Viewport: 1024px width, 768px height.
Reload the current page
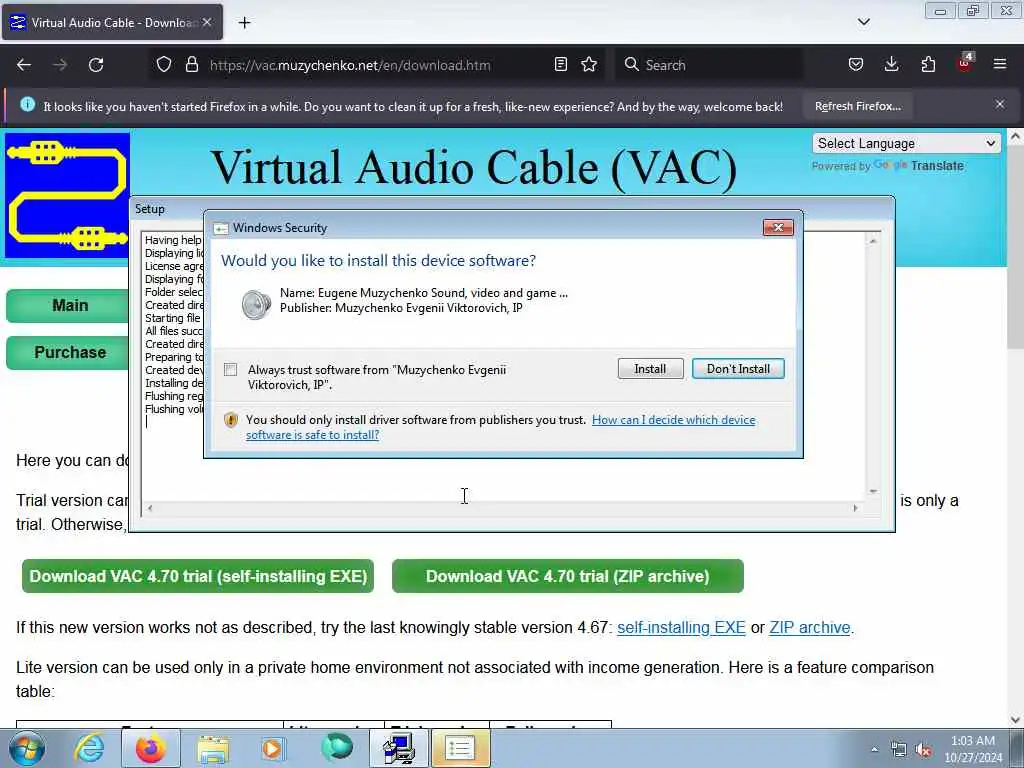click(x=96, y=65)
